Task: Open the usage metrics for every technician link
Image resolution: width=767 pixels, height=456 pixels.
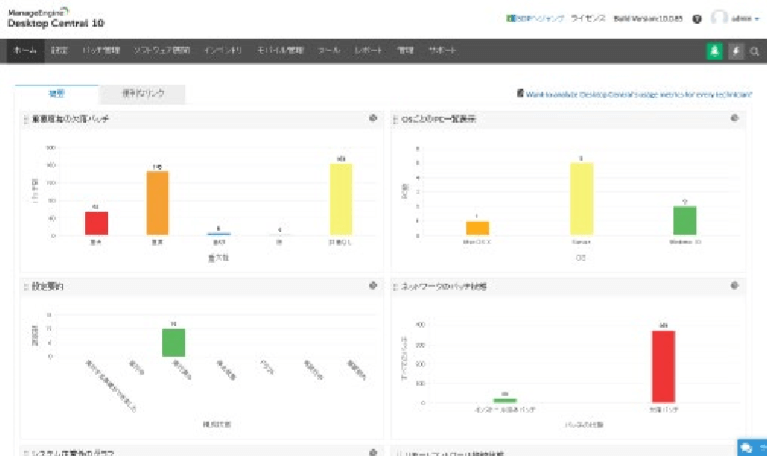Action: pos(639,94)
